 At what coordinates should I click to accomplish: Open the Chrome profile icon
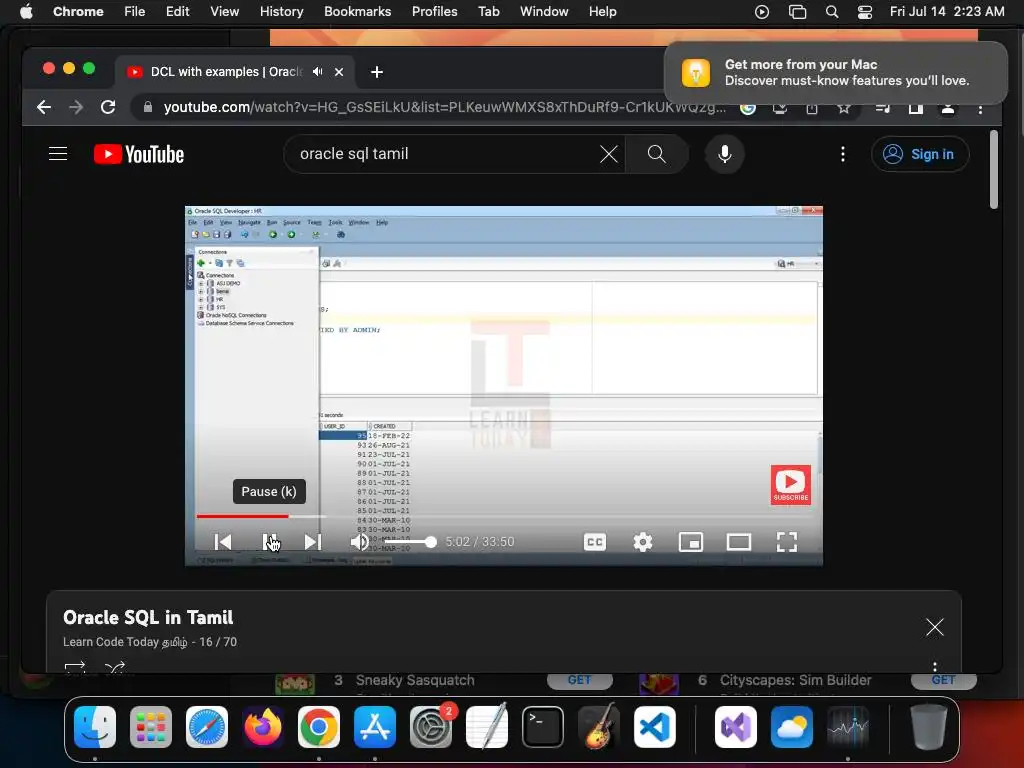pos(948,109)
